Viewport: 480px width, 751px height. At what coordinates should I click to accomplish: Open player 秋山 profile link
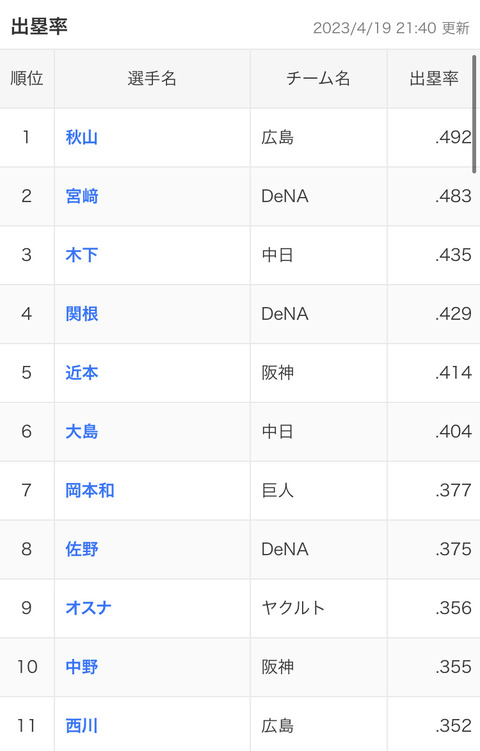coord(81,137)
